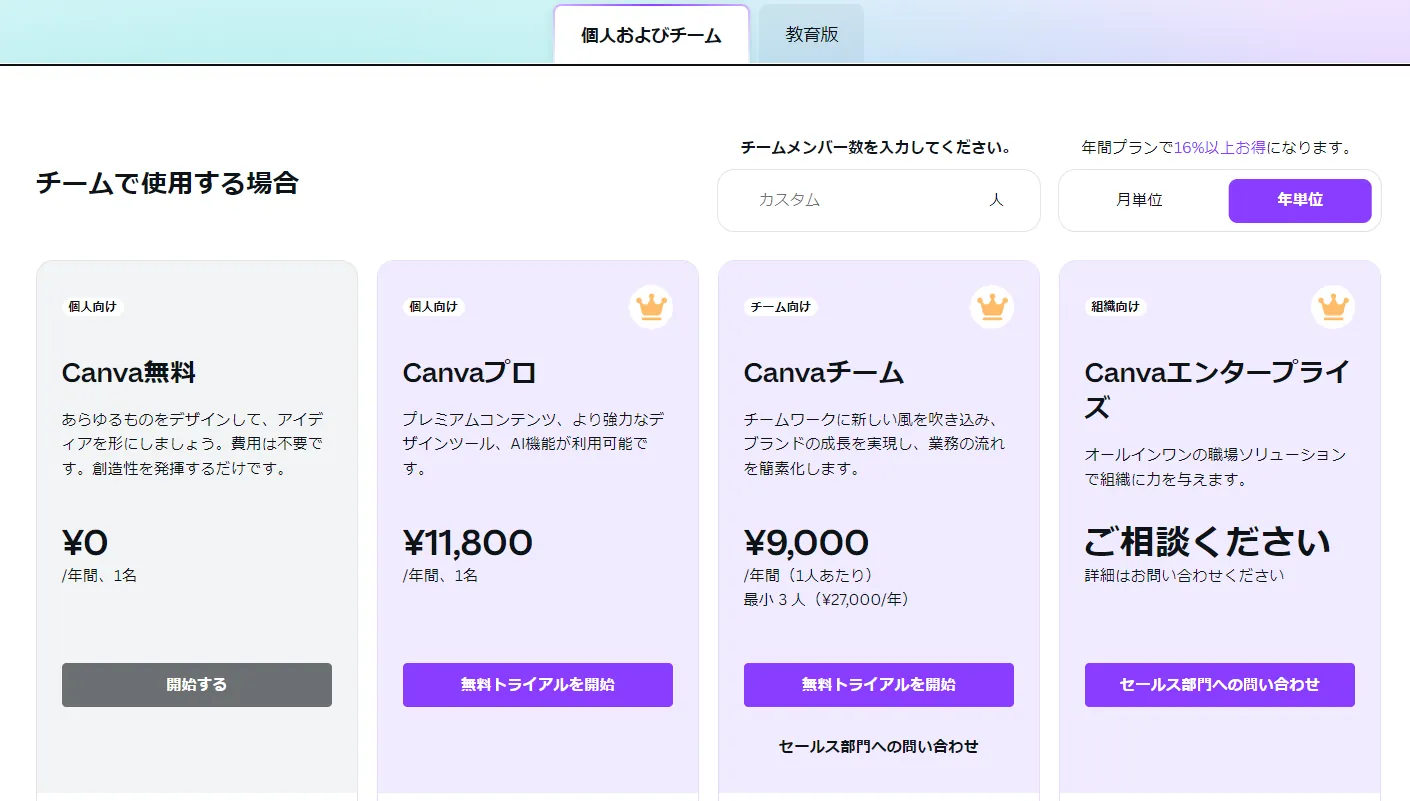Switch billing to 月単位

[x=1140, y=200]
